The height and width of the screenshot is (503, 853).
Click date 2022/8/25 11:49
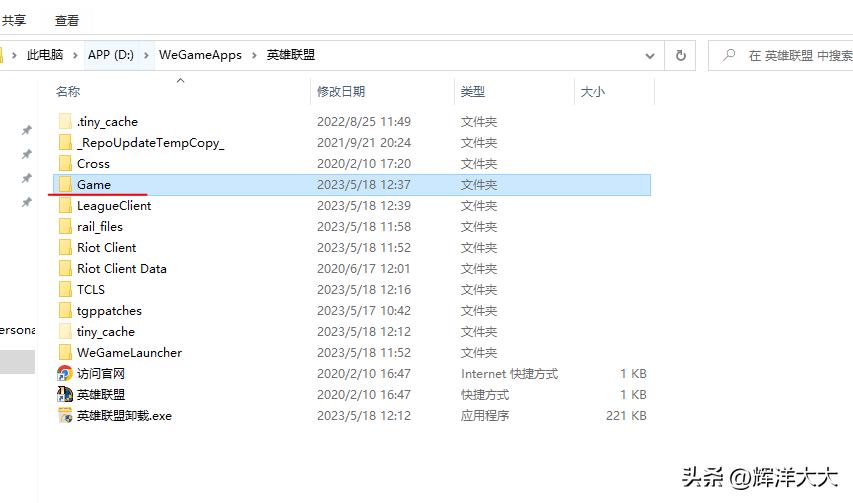(x=364, y=121)
